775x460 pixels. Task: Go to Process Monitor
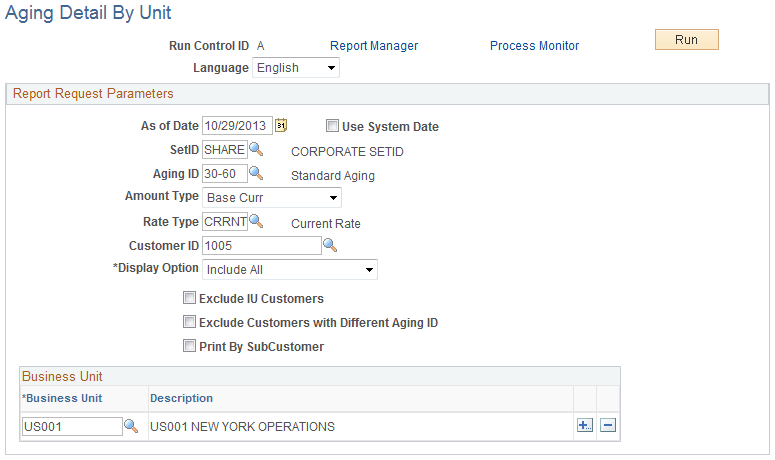click(534, 46)
